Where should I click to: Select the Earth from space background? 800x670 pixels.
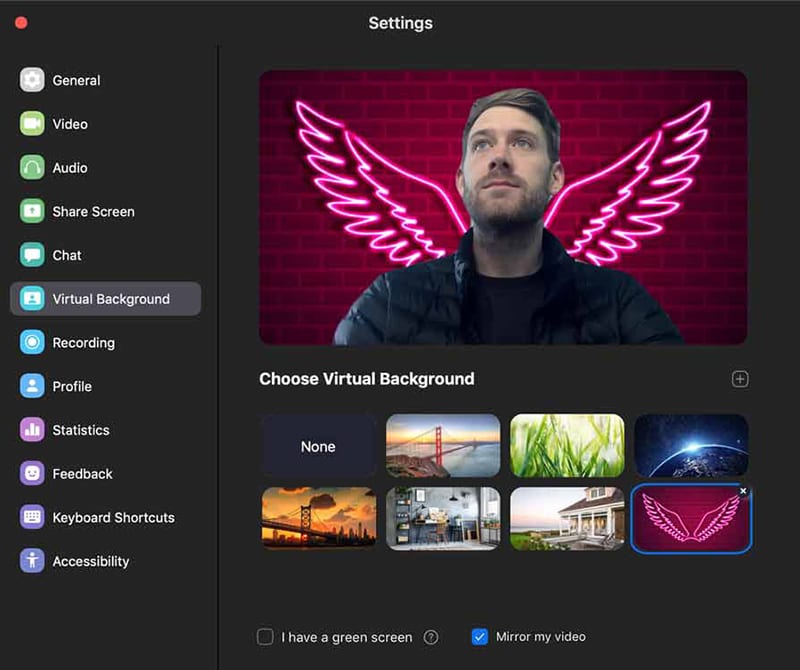(x=691, y=446)
